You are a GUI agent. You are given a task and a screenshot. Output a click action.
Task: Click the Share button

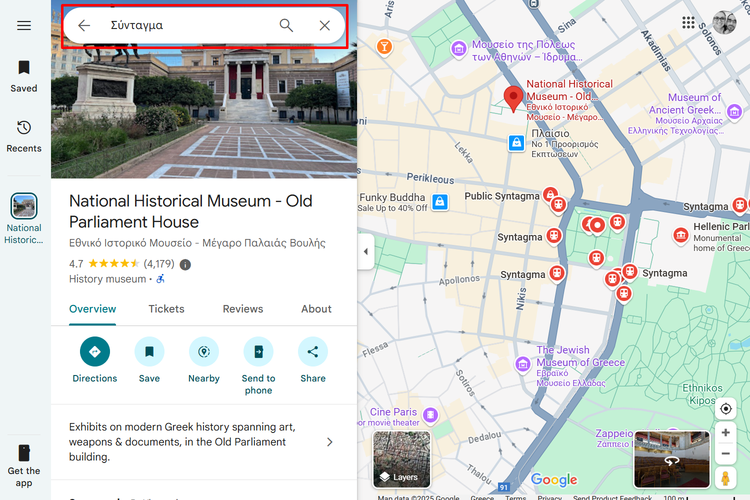tap(313, 360)
